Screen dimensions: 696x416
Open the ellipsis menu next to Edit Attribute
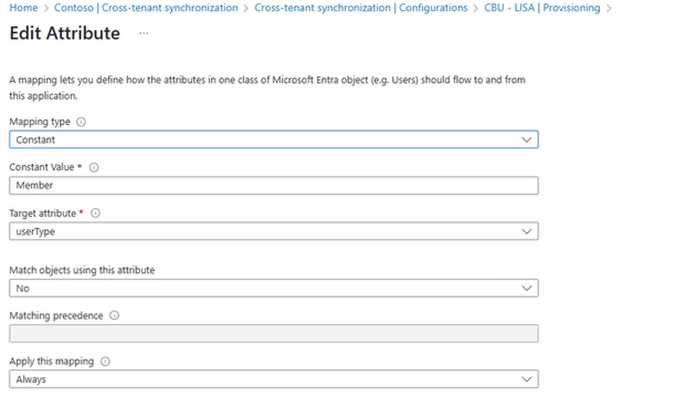pyautogui.click(x=144, y=33)
